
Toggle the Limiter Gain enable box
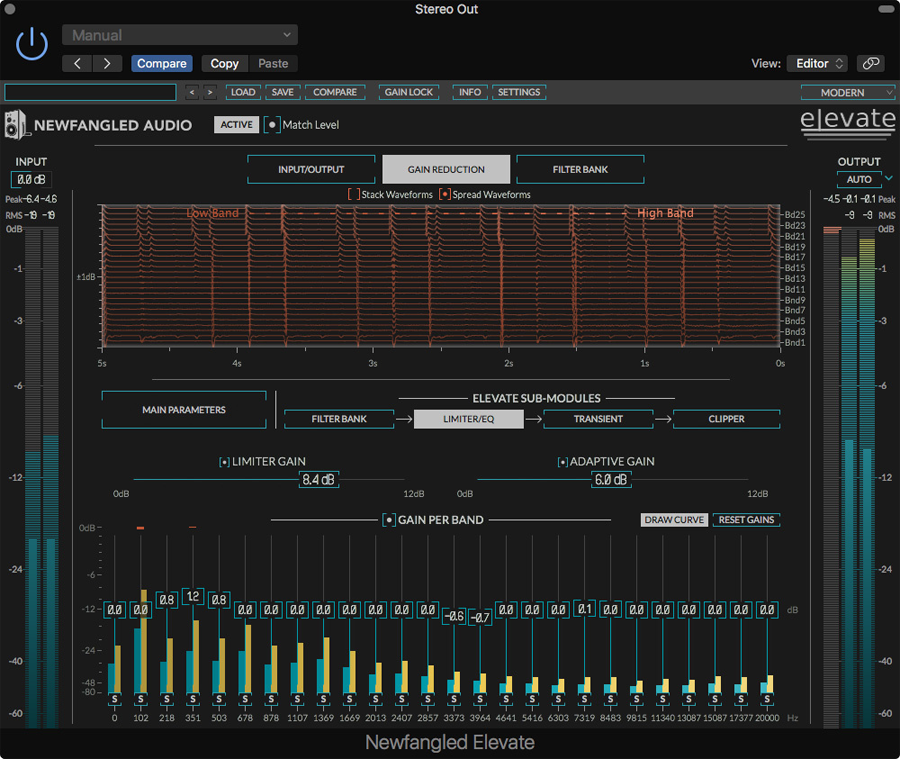(x=224, y=462)
